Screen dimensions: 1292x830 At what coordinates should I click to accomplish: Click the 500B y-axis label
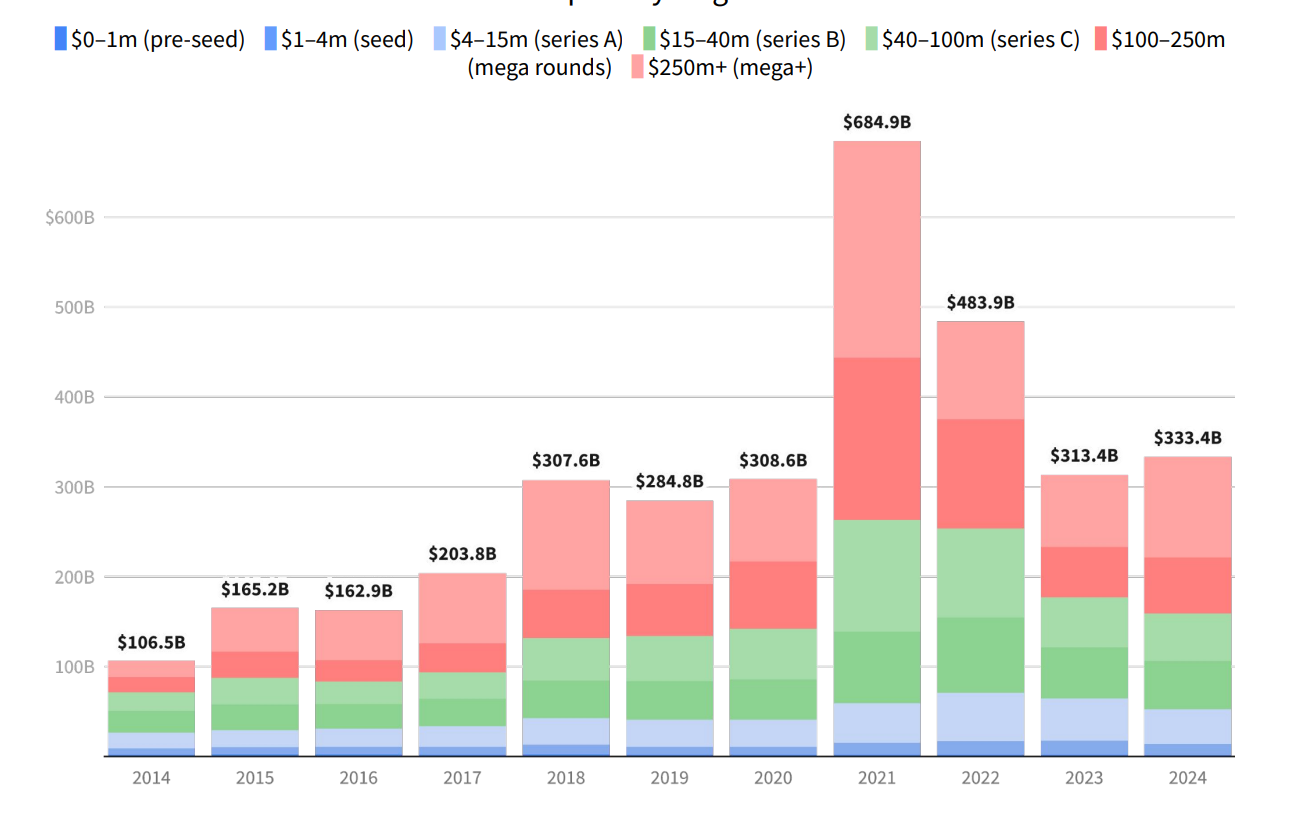[75, 307]
